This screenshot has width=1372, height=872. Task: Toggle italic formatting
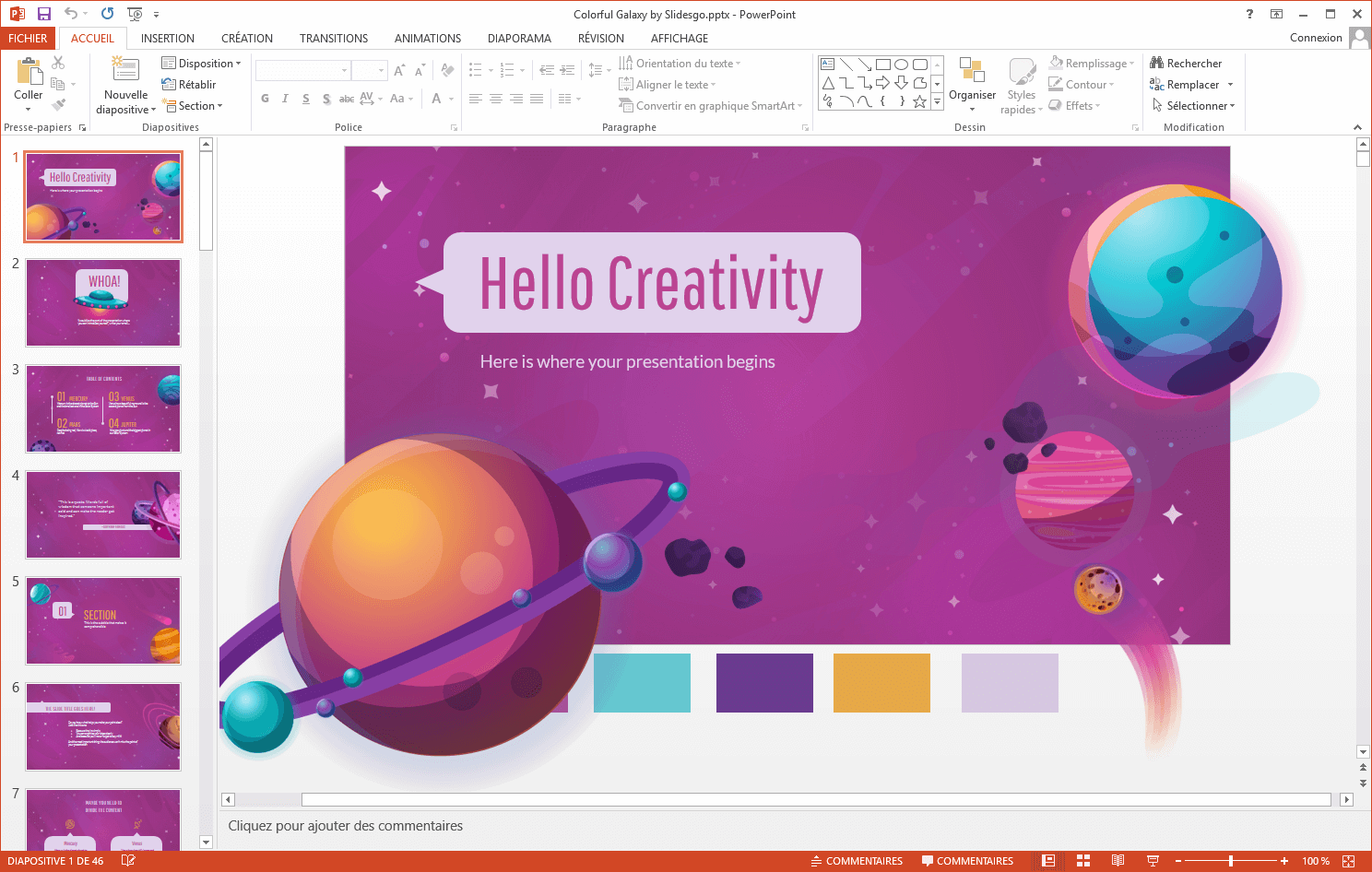point(286,98)
